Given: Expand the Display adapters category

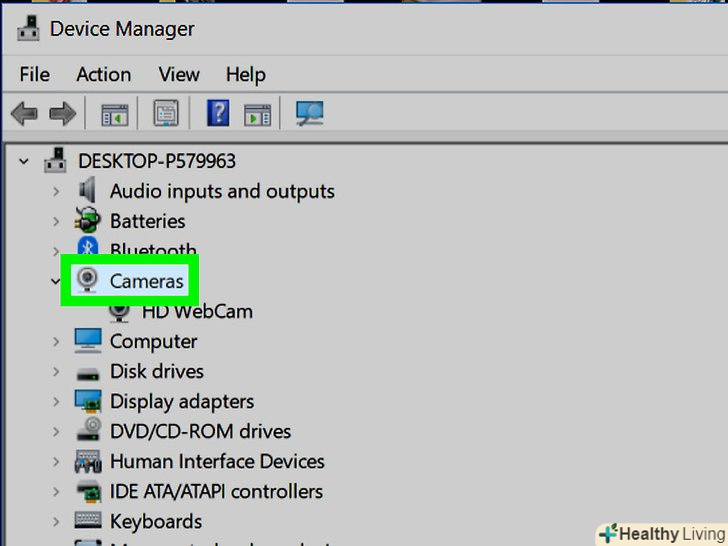Looking at the screenshot, I should [56, 402].
